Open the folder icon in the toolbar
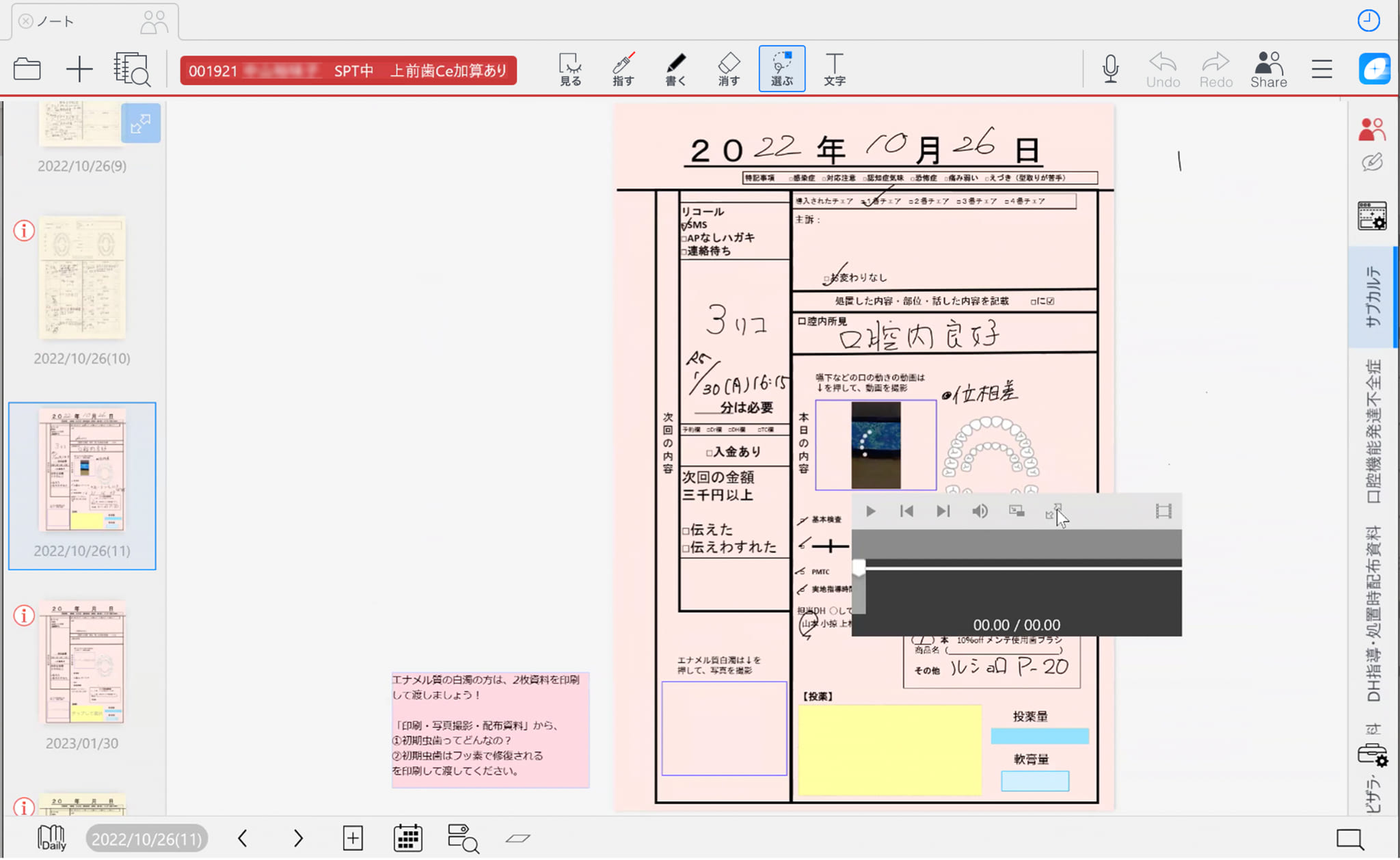The image size is (1400, 860). [x=27, y=69]
